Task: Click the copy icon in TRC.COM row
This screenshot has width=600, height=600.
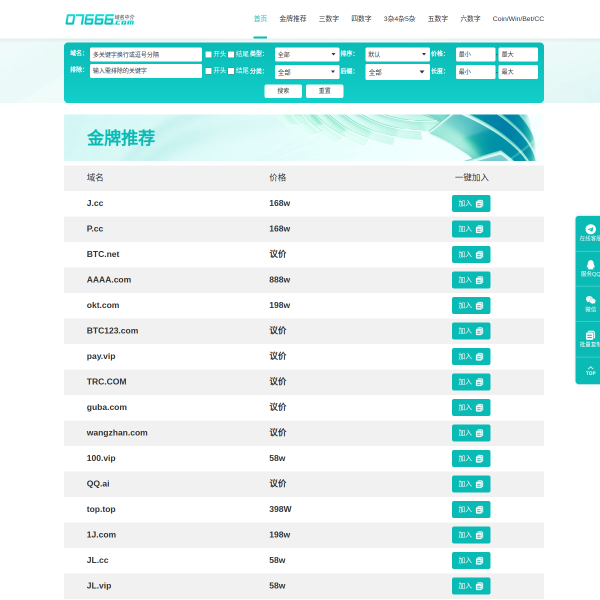Action: tap(479, 382)
